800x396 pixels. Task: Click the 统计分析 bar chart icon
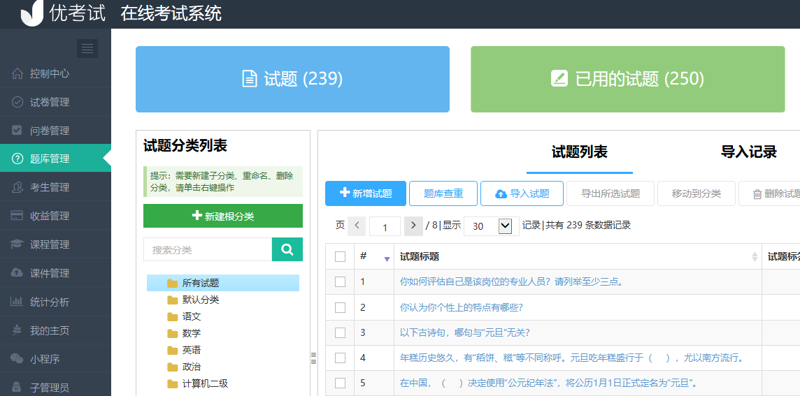(x=17, y=302)
